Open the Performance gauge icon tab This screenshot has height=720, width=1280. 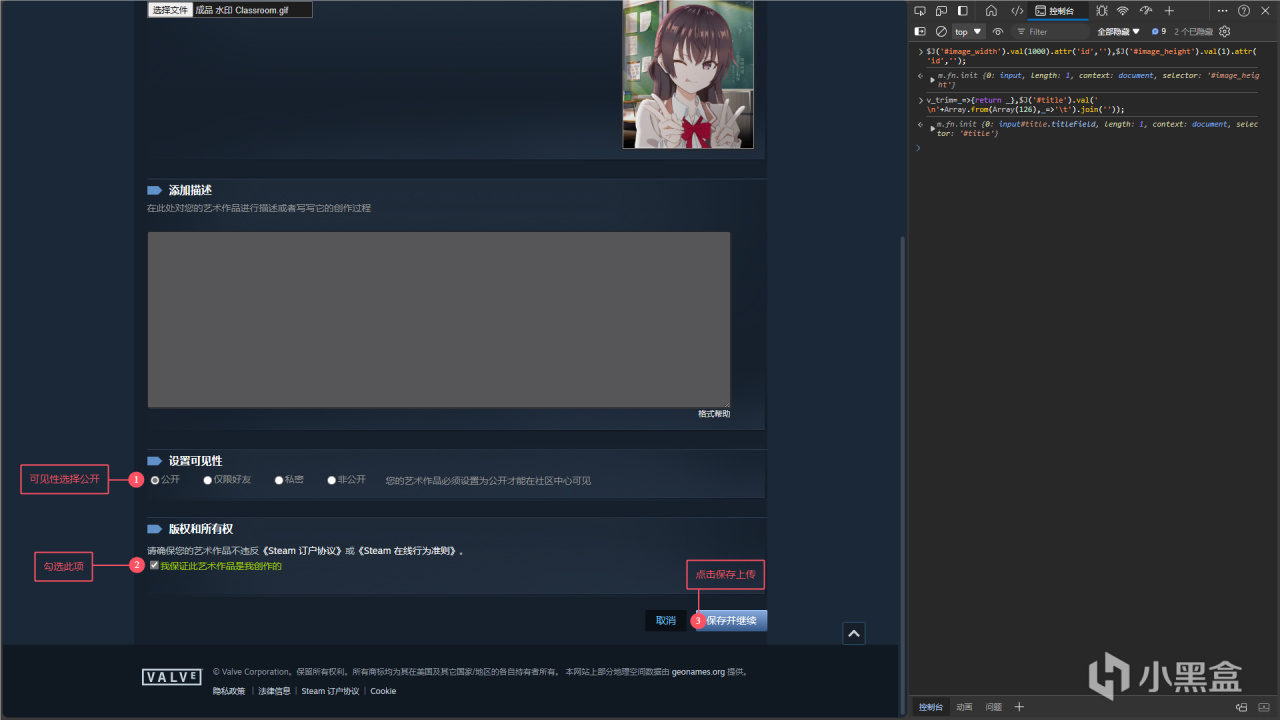pos(1146,11)
